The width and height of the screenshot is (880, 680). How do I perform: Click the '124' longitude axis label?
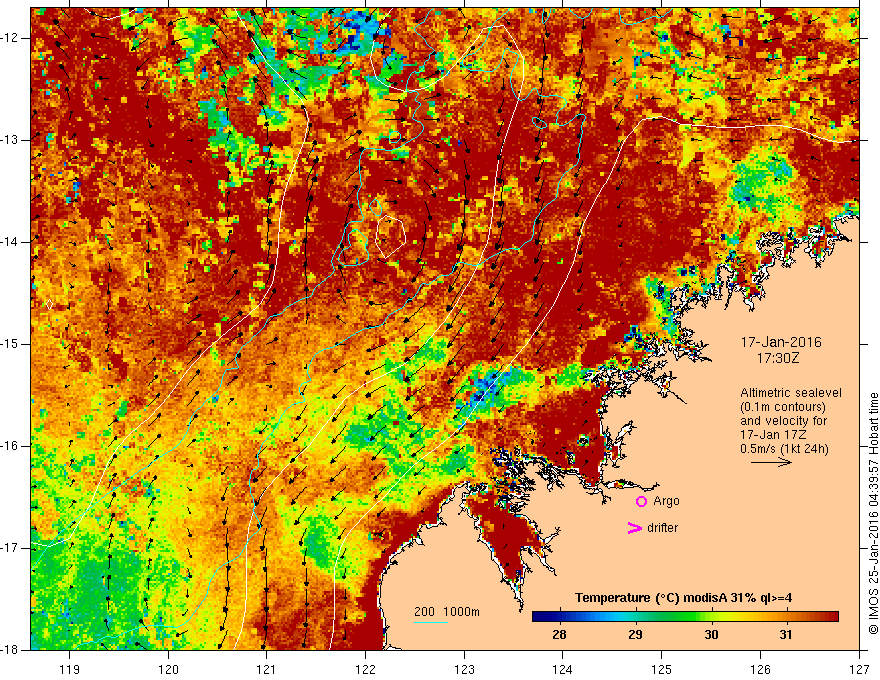click(x=563, y=669)
